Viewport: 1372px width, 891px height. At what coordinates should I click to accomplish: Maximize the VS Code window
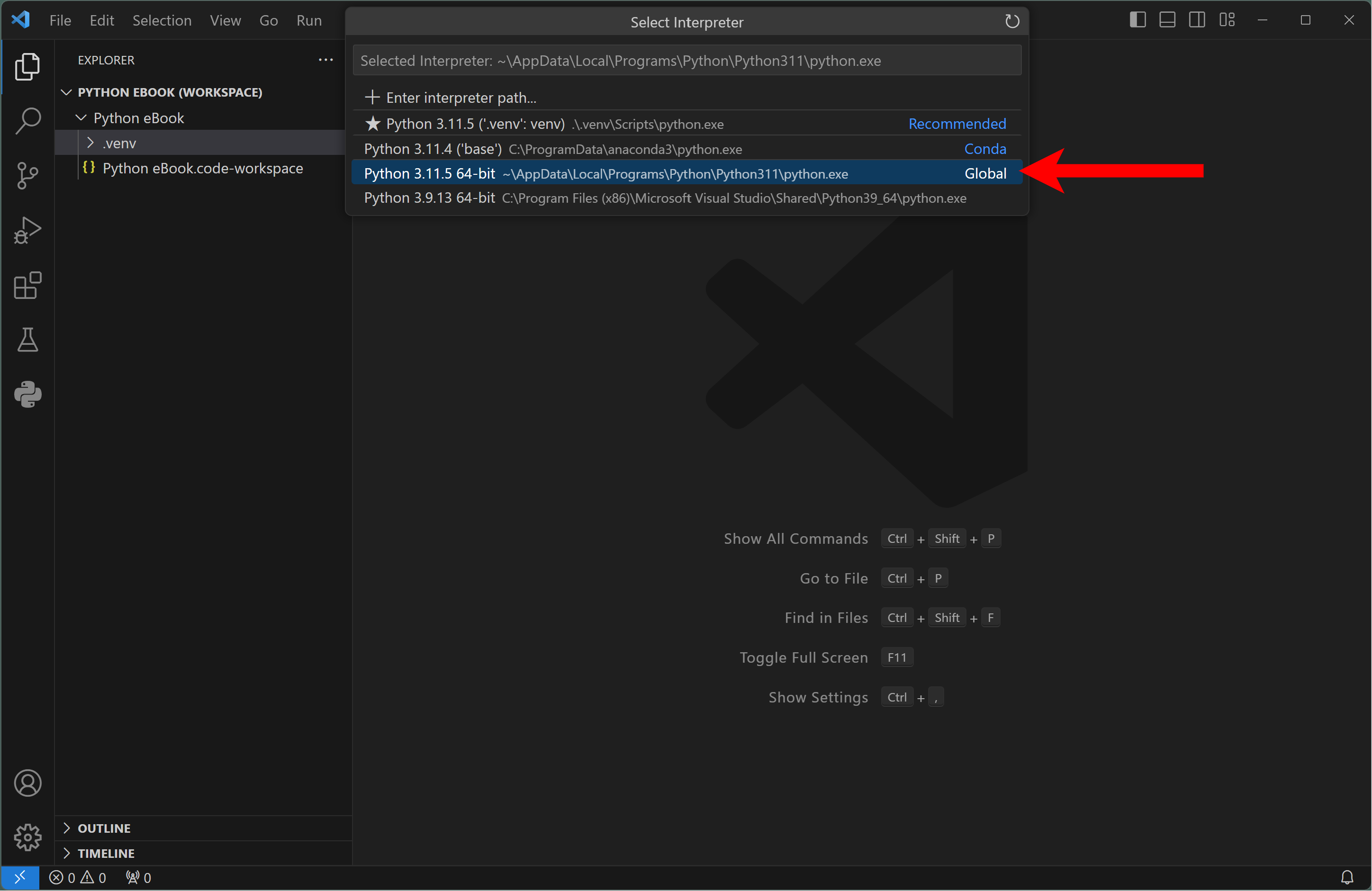pos(1305,20)
